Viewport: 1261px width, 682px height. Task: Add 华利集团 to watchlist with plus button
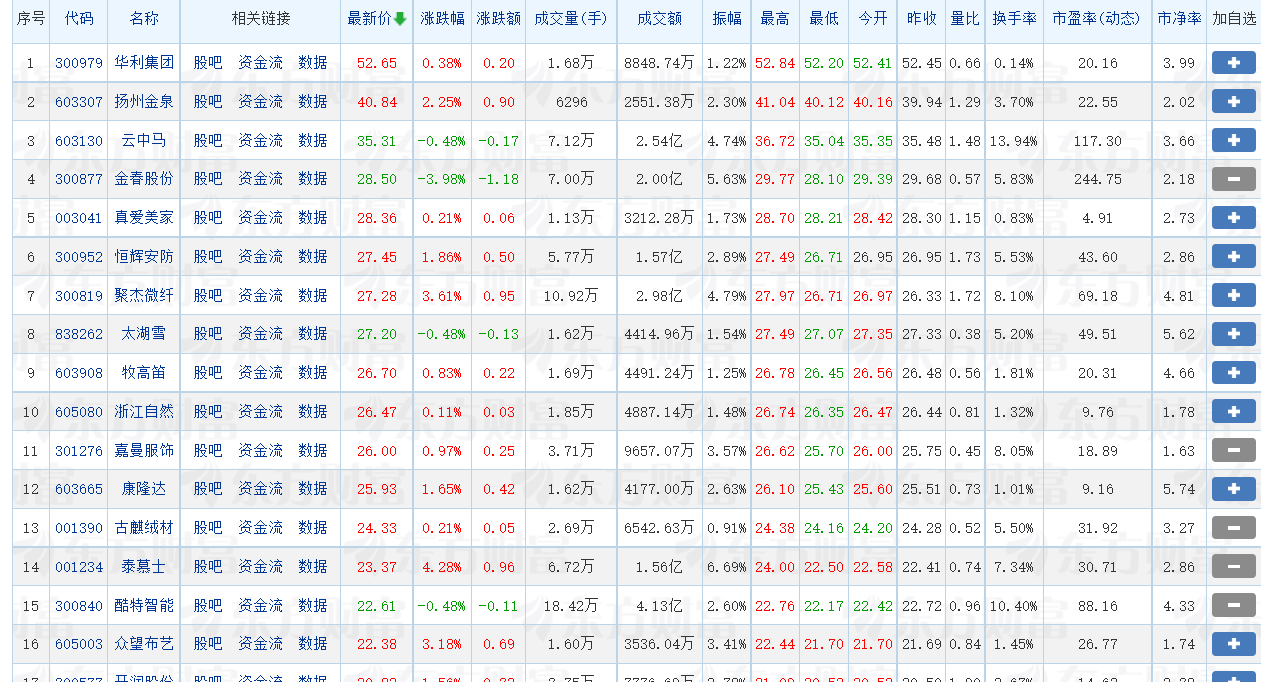coord(1233,63)
